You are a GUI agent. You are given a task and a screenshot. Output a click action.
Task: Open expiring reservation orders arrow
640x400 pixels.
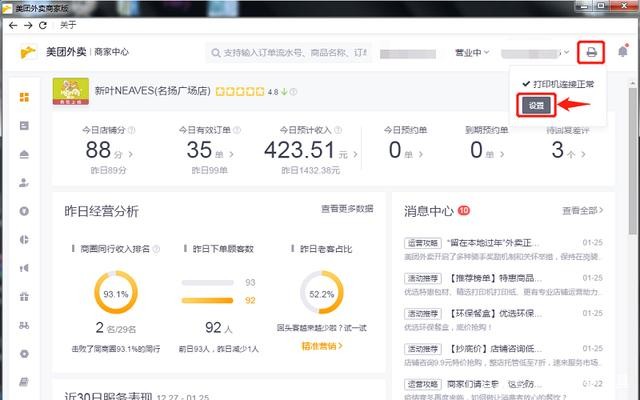[502, 154]
